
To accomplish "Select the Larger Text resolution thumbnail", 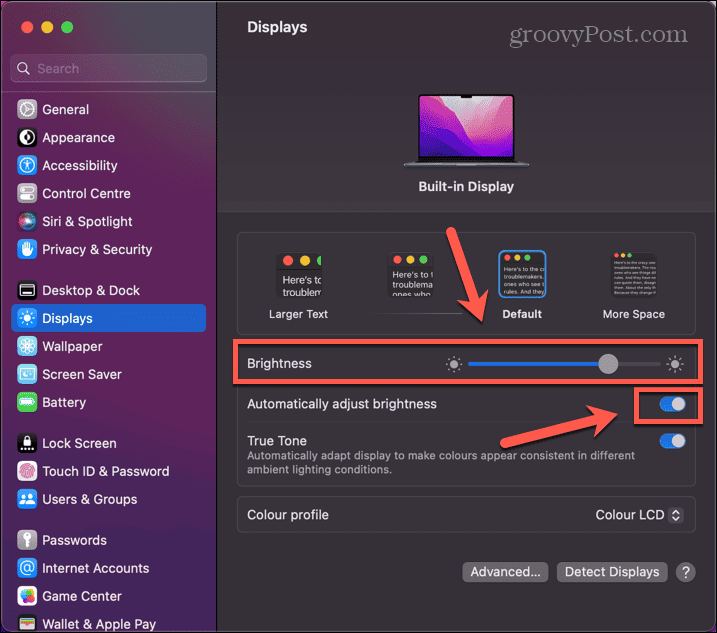I will [299, 275].
